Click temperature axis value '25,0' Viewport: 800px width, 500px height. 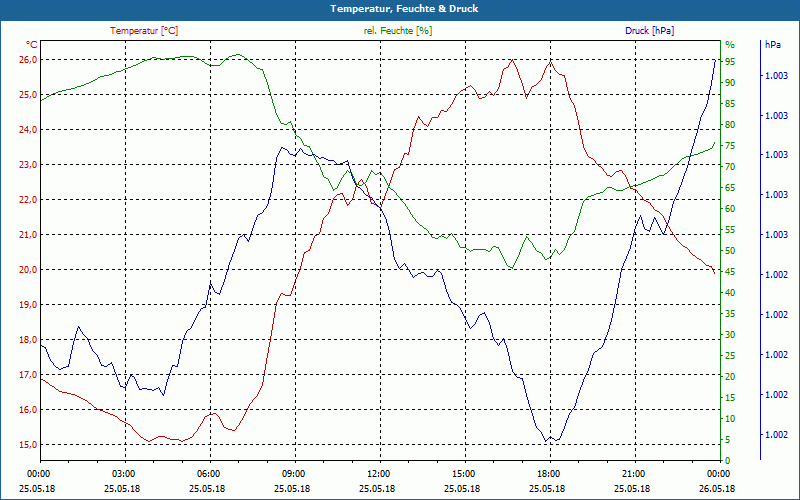(x=29, y=95)
